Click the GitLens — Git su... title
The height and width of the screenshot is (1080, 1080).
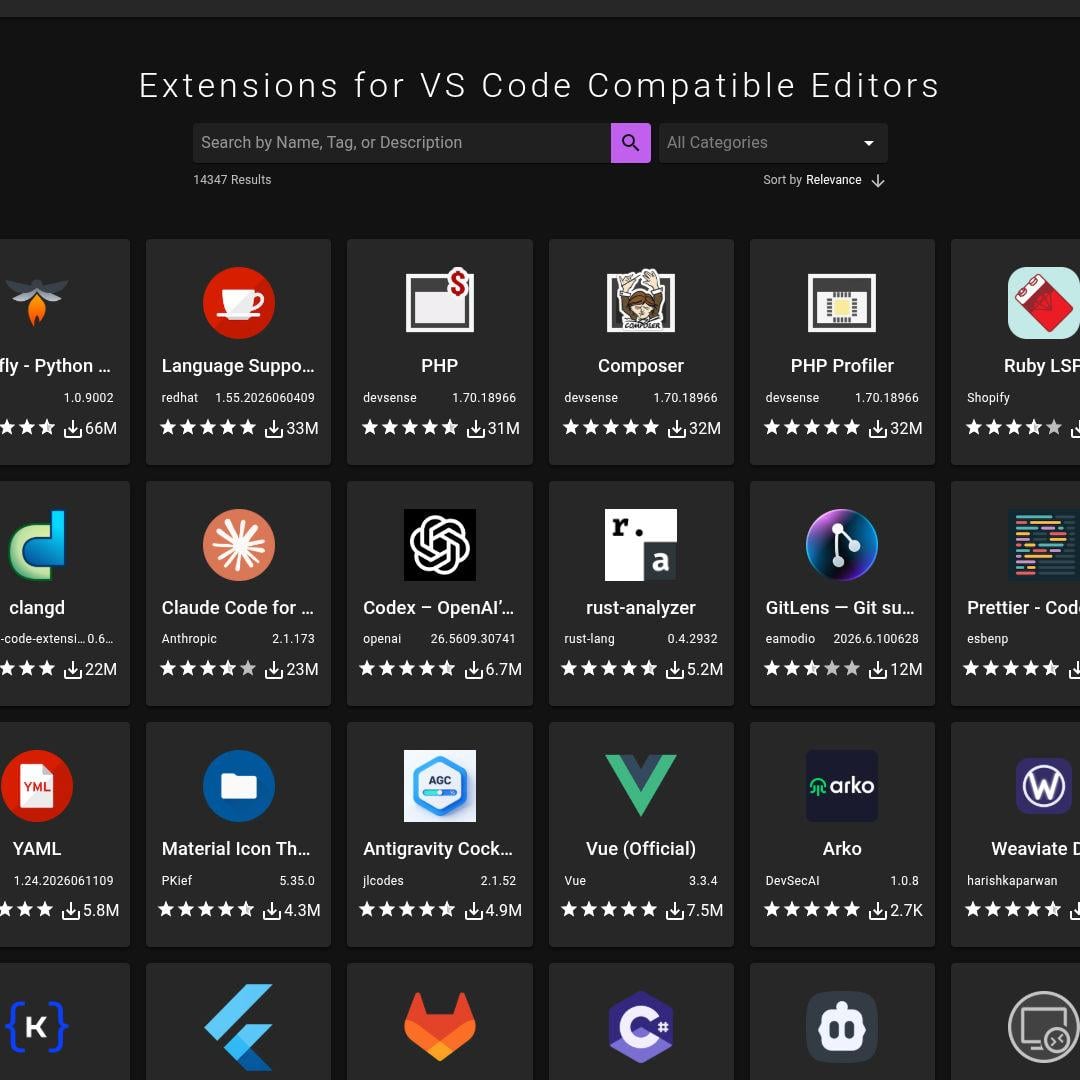842,608
